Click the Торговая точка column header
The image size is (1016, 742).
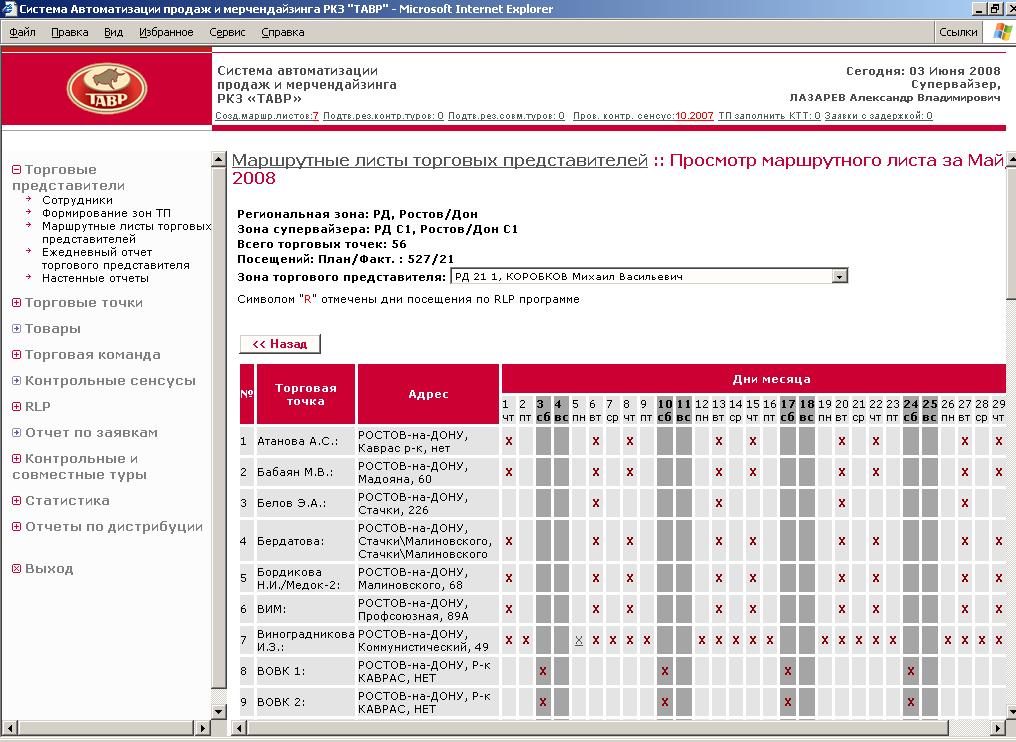(x=306, y=394)
